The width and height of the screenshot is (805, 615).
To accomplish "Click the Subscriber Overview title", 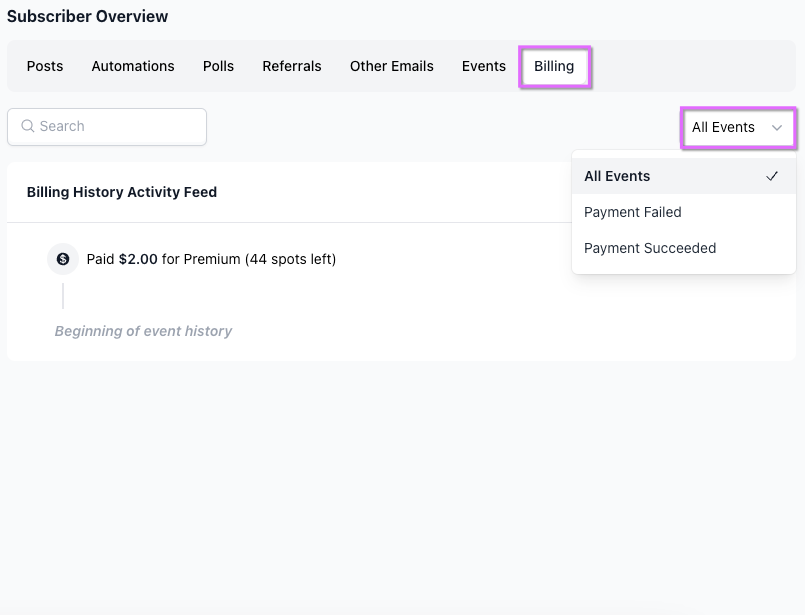I will pyautogui.click(x=88, y=16).
